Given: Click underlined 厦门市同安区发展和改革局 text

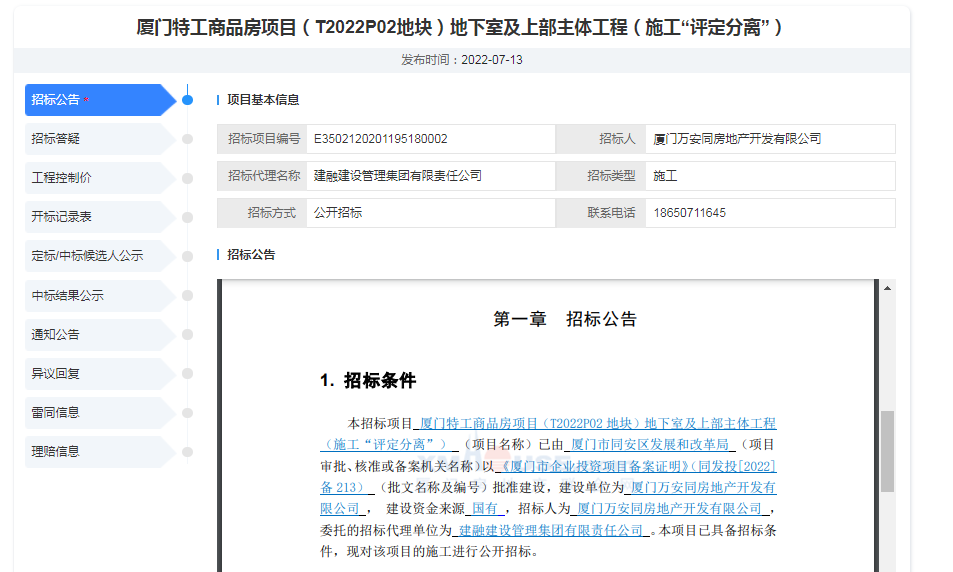Looking at the screenshot, I should (x=649, y=445).
